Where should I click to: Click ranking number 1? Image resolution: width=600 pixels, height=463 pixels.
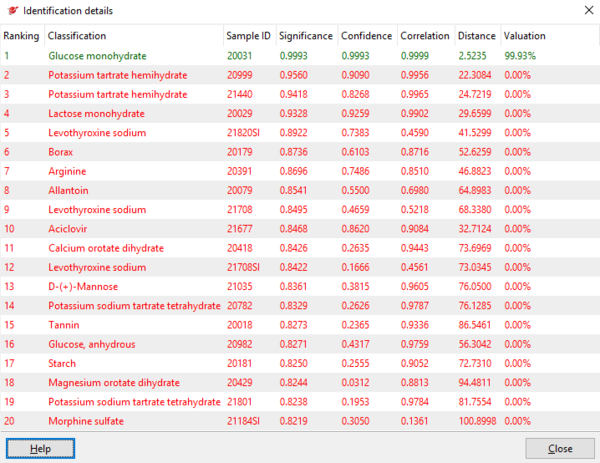(7, 56)
